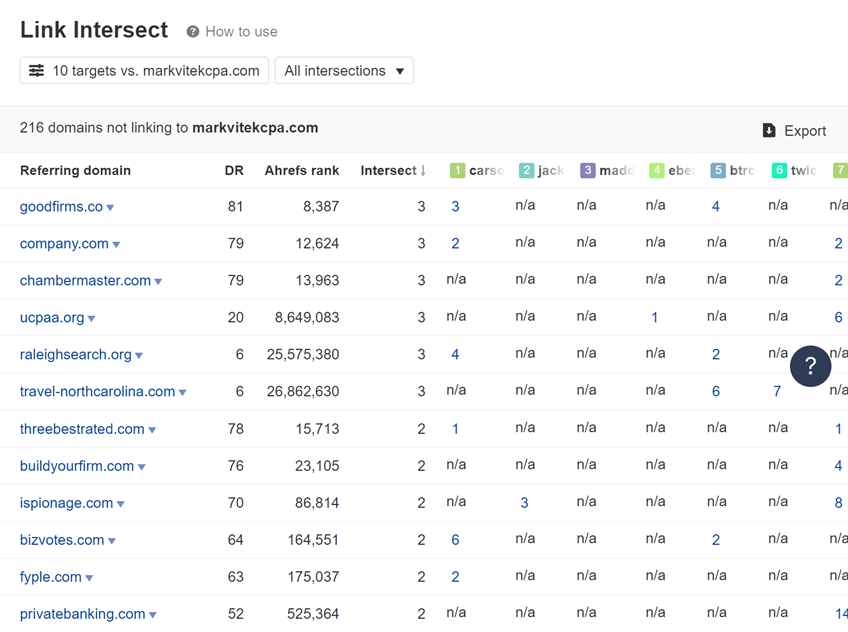Open the ispionage.com referring domain link
This screenshot has width=848, height=632.
66,503
